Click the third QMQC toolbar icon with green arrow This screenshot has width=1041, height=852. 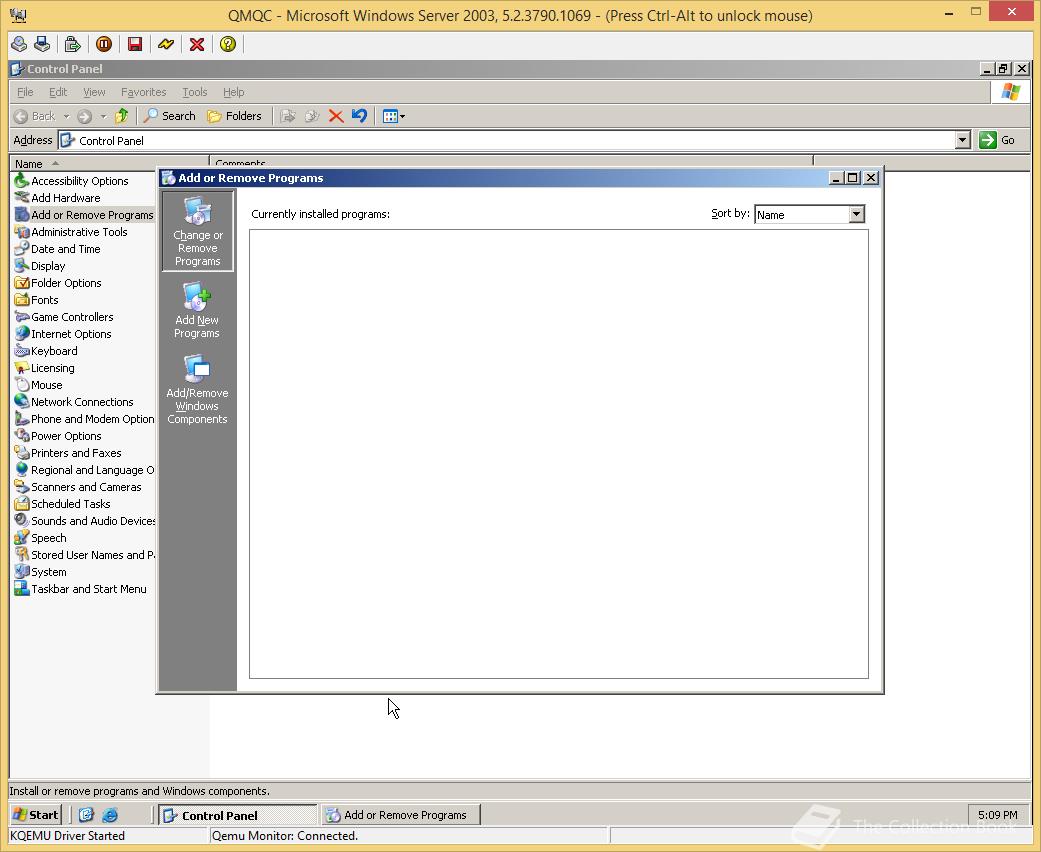click(72, 44)
